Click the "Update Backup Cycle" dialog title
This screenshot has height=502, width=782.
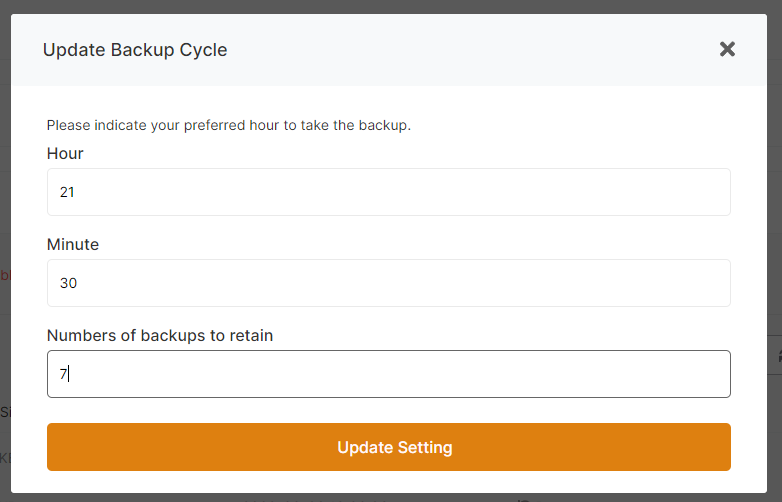(x=135, y=49)
